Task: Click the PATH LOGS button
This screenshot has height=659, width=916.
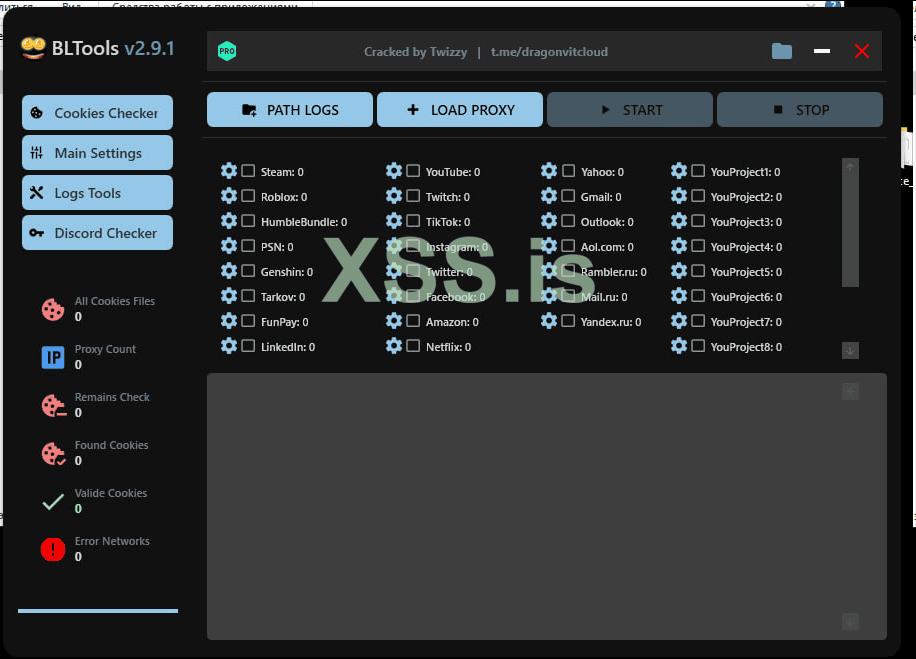Action: (290, 110)
